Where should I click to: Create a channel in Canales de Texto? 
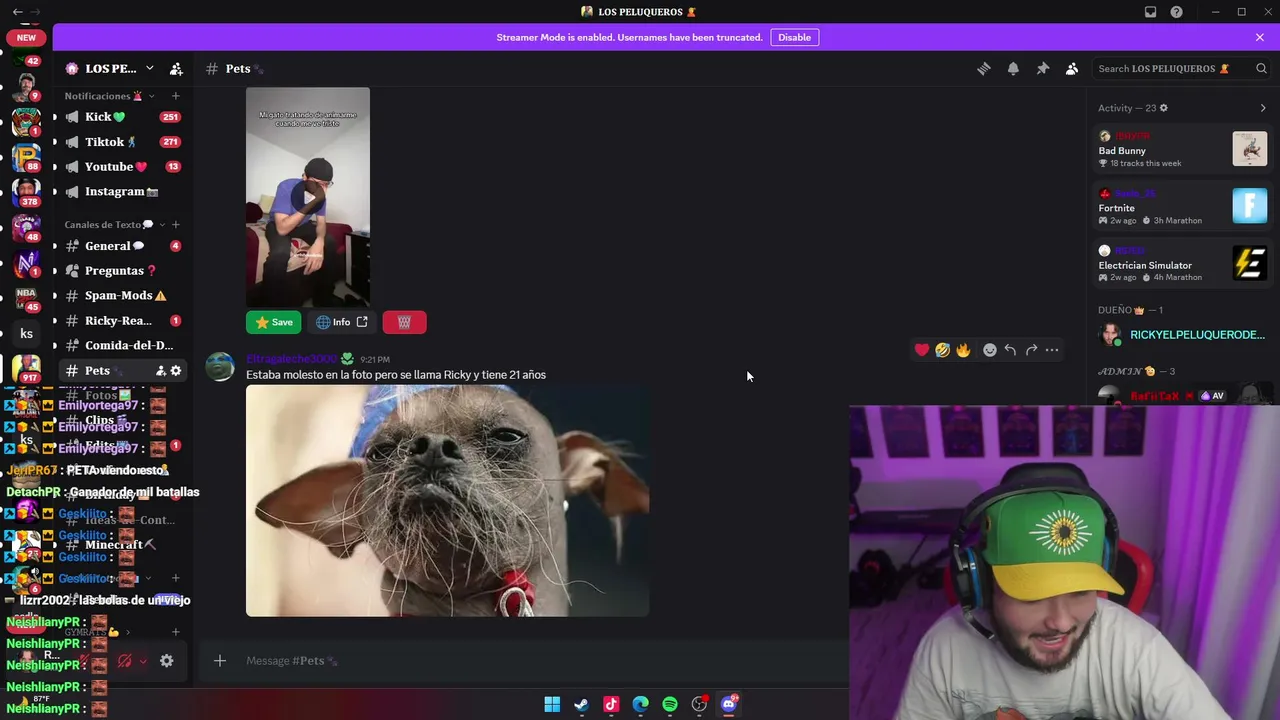pyautogui.click(x=176, y=225)
